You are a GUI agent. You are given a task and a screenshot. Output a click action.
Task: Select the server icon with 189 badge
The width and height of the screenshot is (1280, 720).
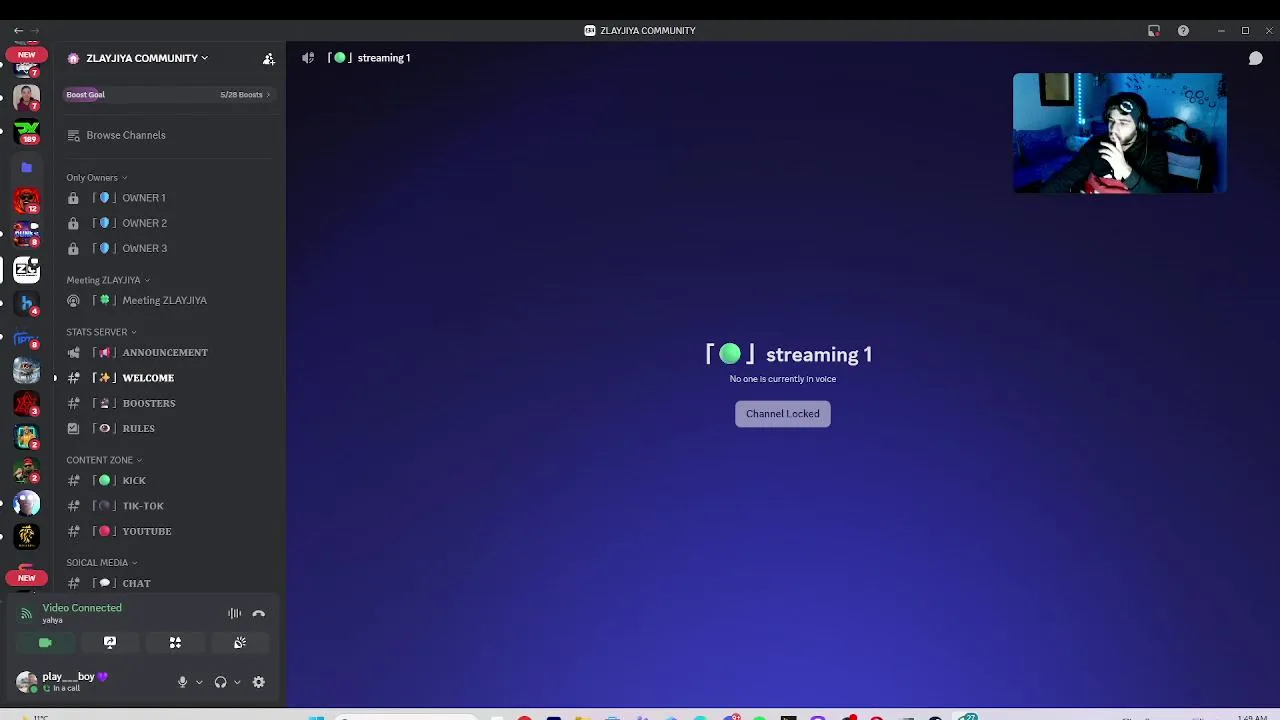click(x=27, y=131)
